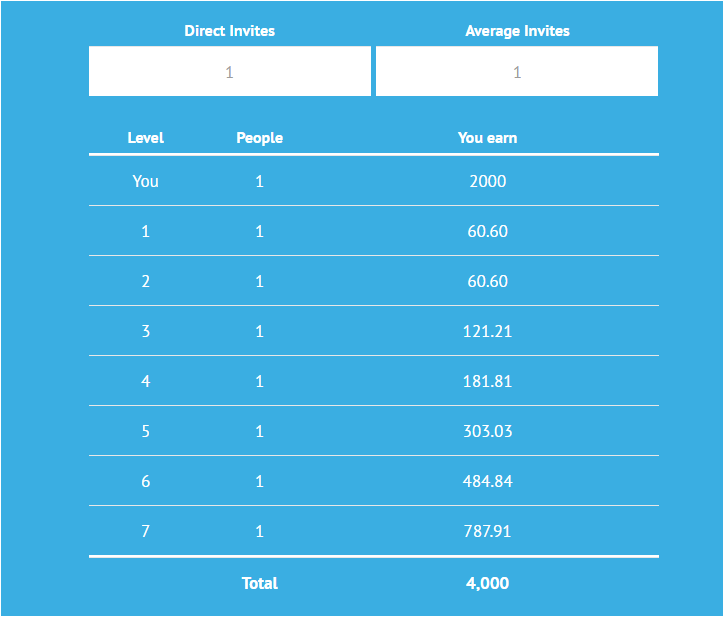Select the People column header

tap(259, 138)
